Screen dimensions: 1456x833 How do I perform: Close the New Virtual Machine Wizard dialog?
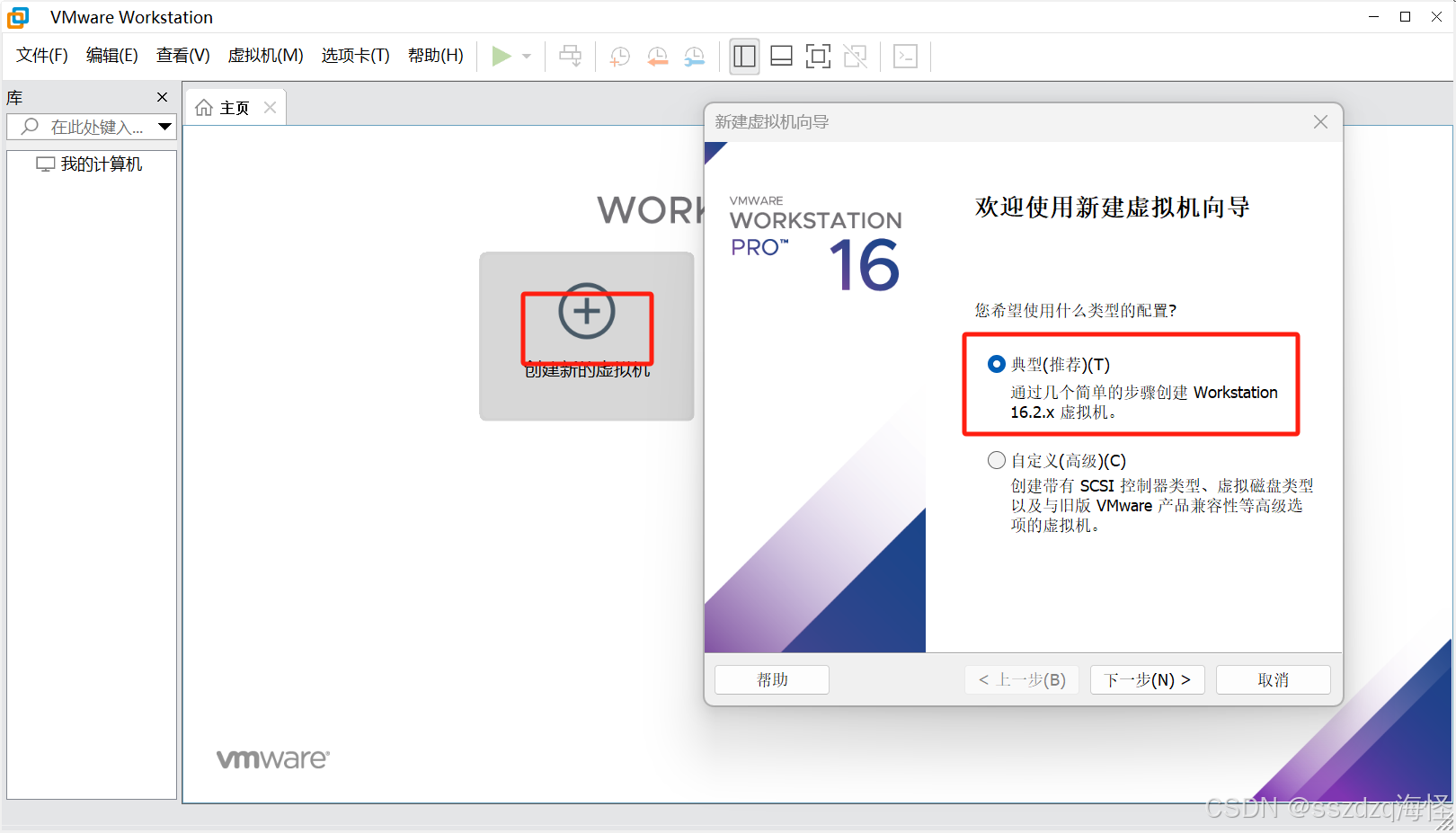coord(1320,121)
